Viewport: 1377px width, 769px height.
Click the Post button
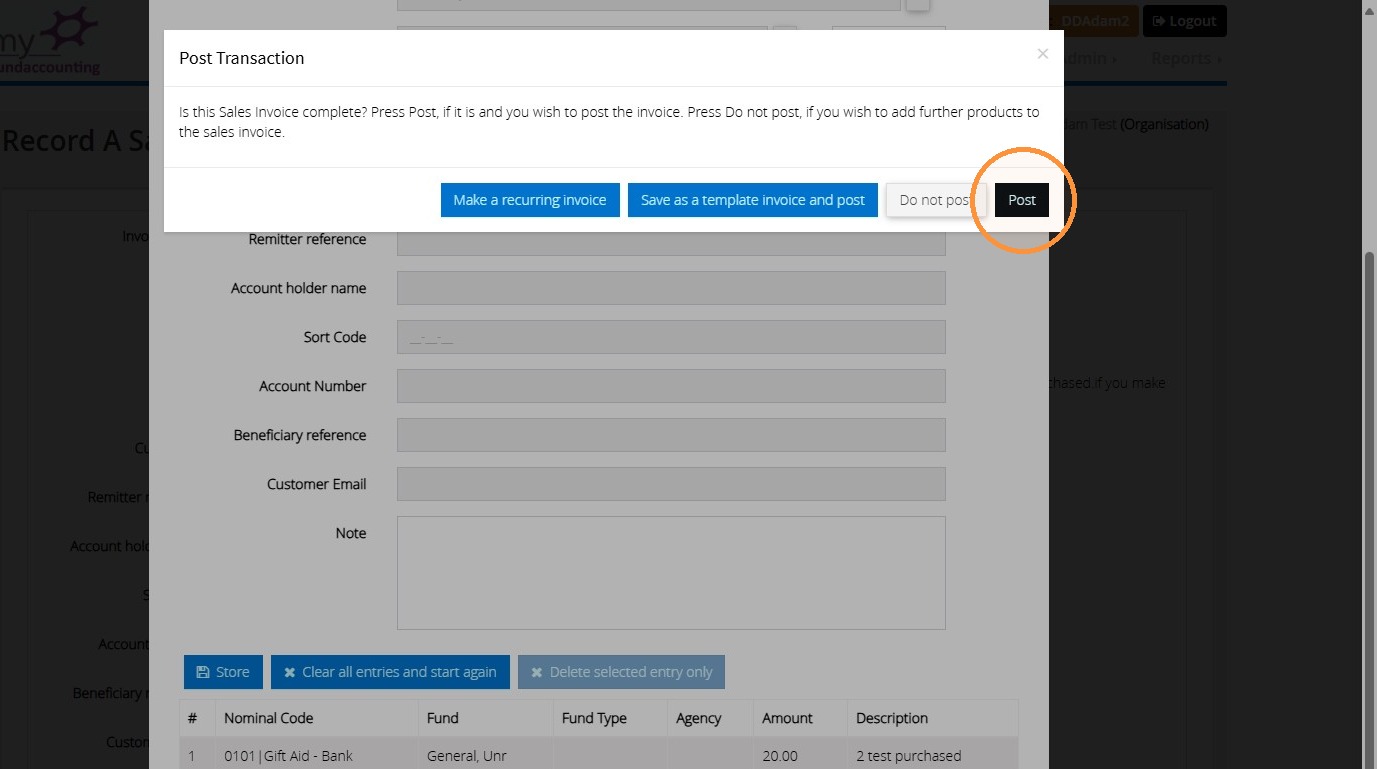click(x=1022, y=200)
